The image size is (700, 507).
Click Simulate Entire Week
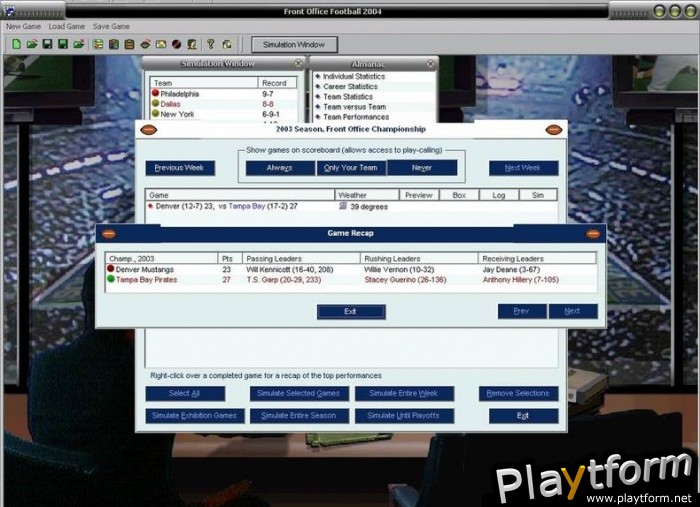click(404, 393)
